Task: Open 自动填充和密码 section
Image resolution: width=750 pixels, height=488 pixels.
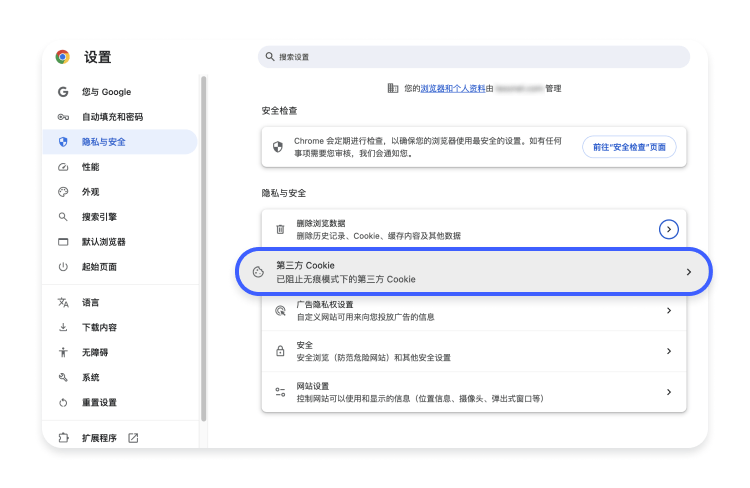Action: pyautogui.click(x=120, y=117)
